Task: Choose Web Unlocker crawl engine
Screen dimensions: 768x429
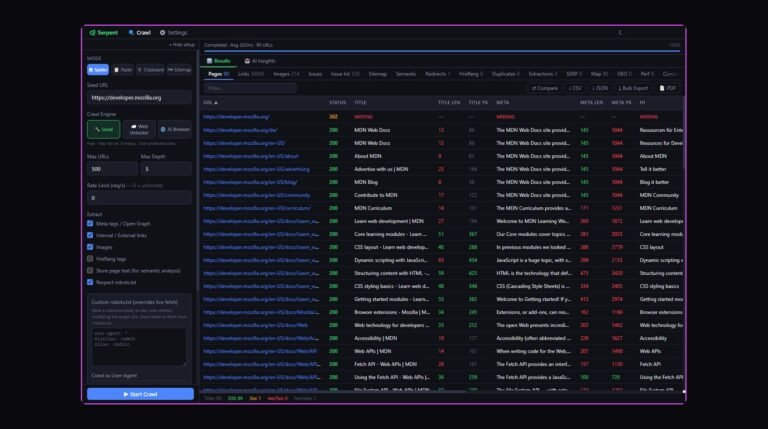Action: point(139,129)
